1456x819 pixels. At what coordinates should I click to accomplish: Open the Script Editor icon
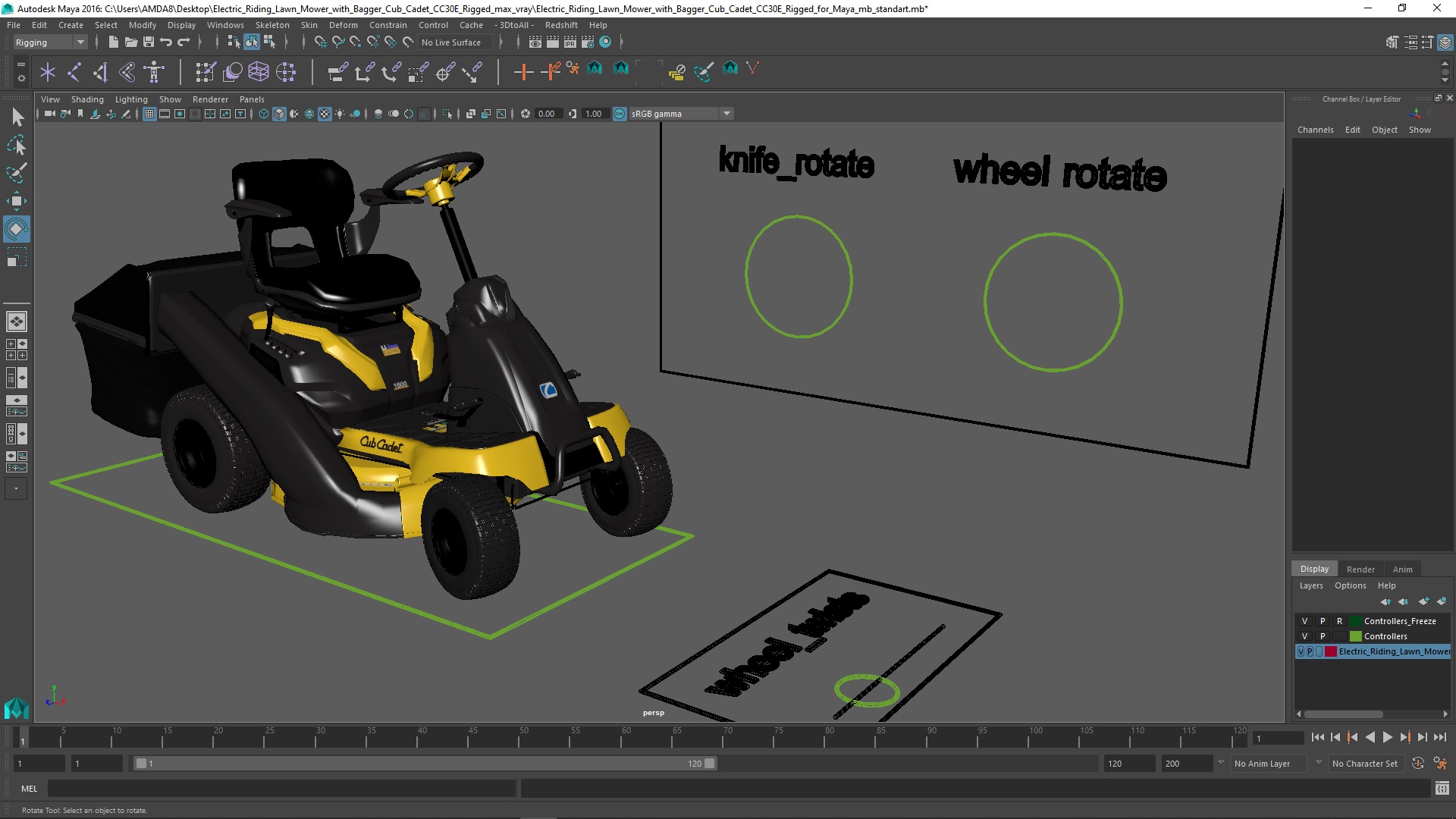click(x=1442, y=789)
